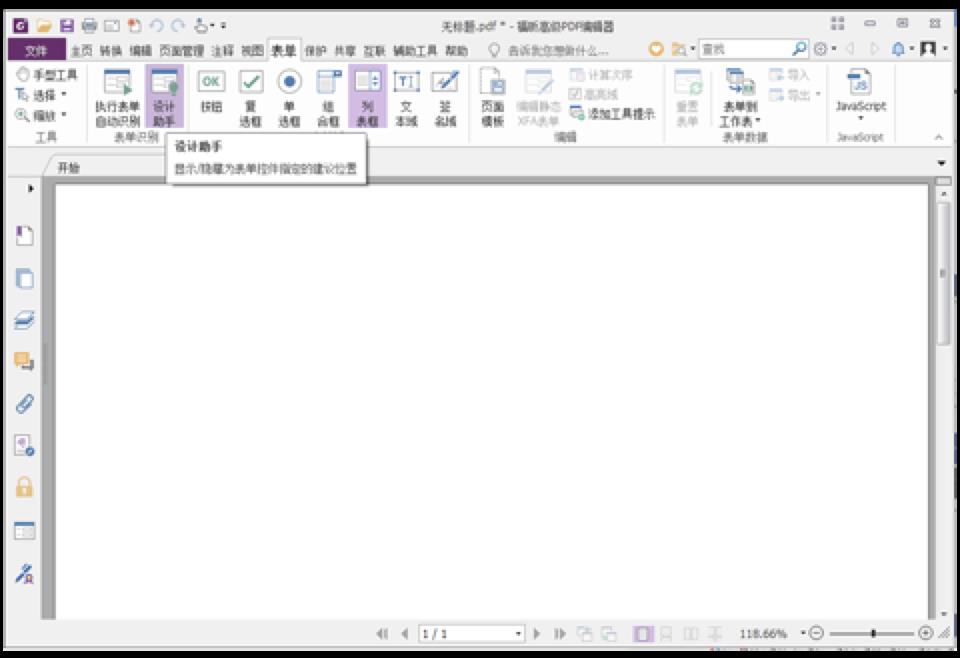Open file via the folder icon
This screenshot has height=658, width=960.
43,26
